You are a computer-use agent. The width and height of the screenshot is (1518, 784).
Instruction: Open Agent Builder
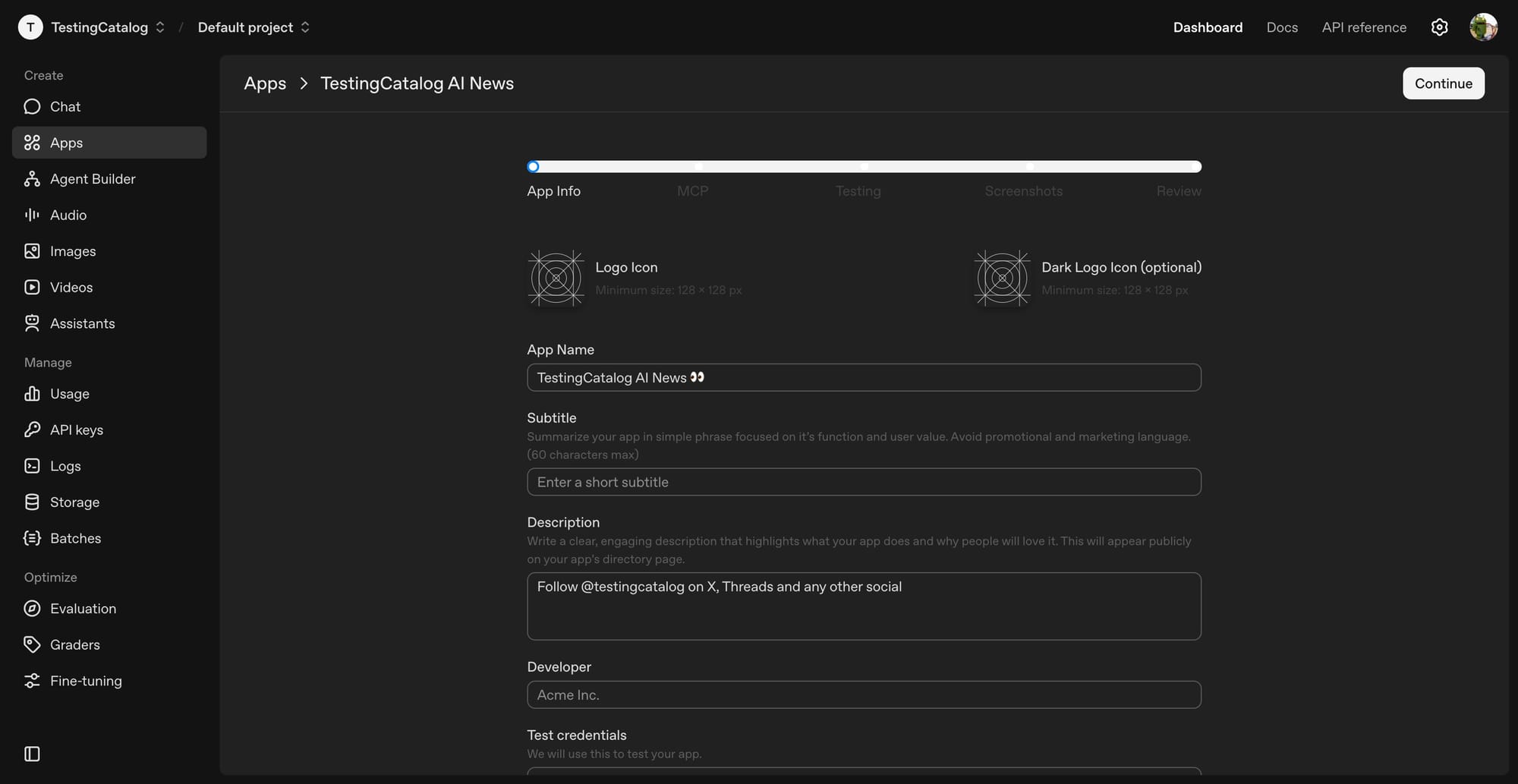(x=91, y=178)
